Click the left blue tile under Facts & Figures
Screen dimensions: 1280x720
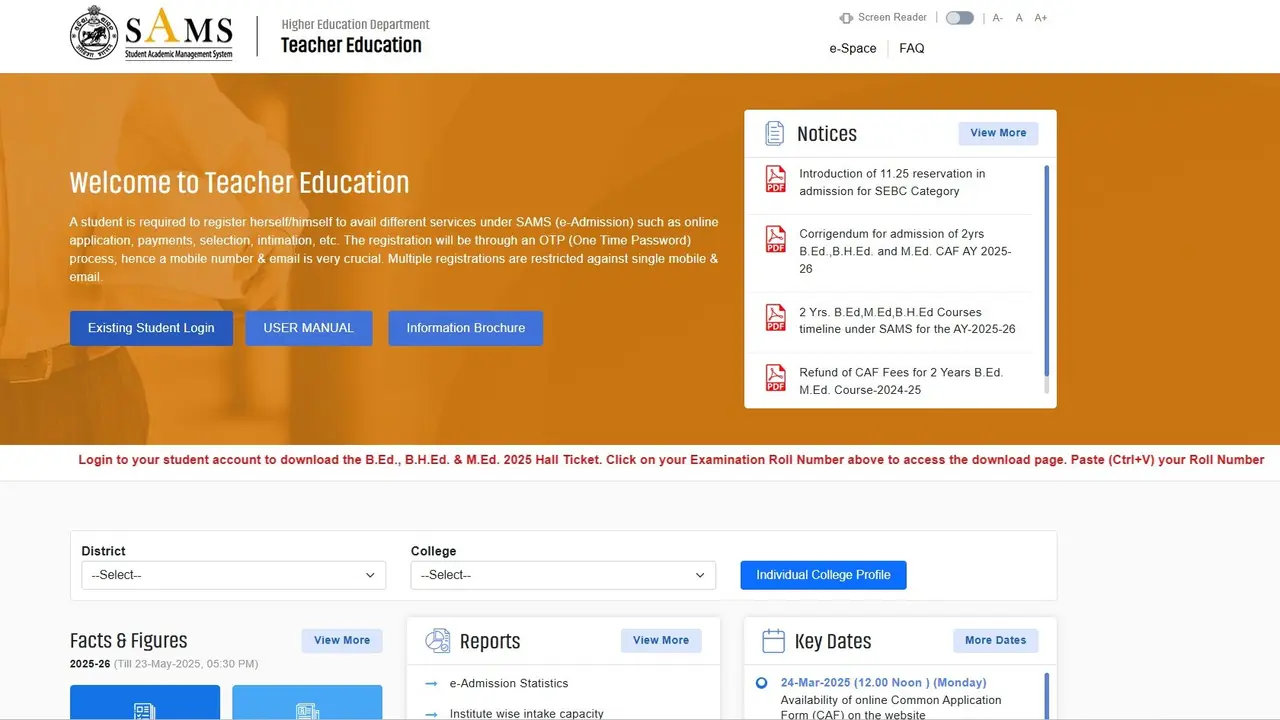[145, 703]
